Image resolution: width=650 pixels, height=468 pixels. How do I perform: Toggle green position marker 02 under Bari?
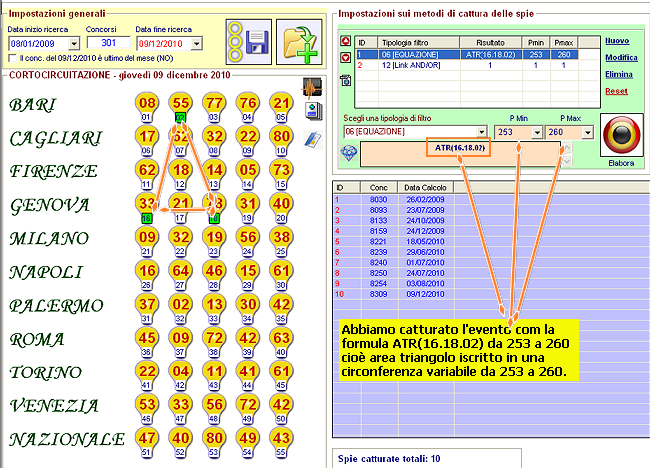(x=180, y=118)
